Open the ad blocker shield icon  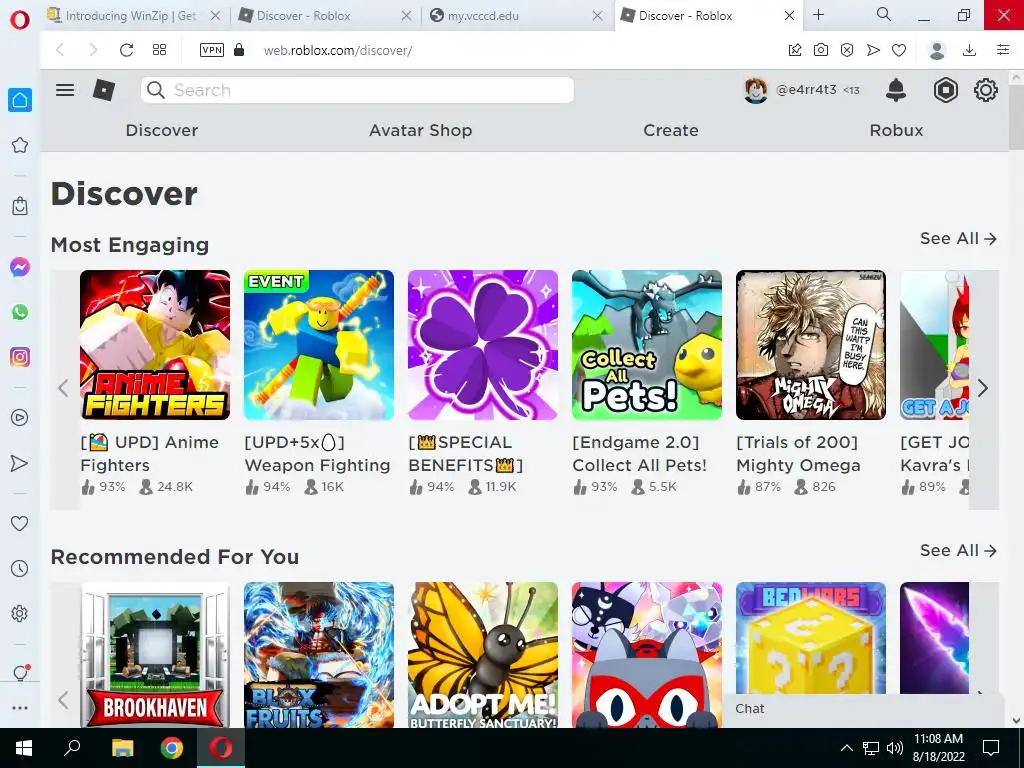click(847, 50)
